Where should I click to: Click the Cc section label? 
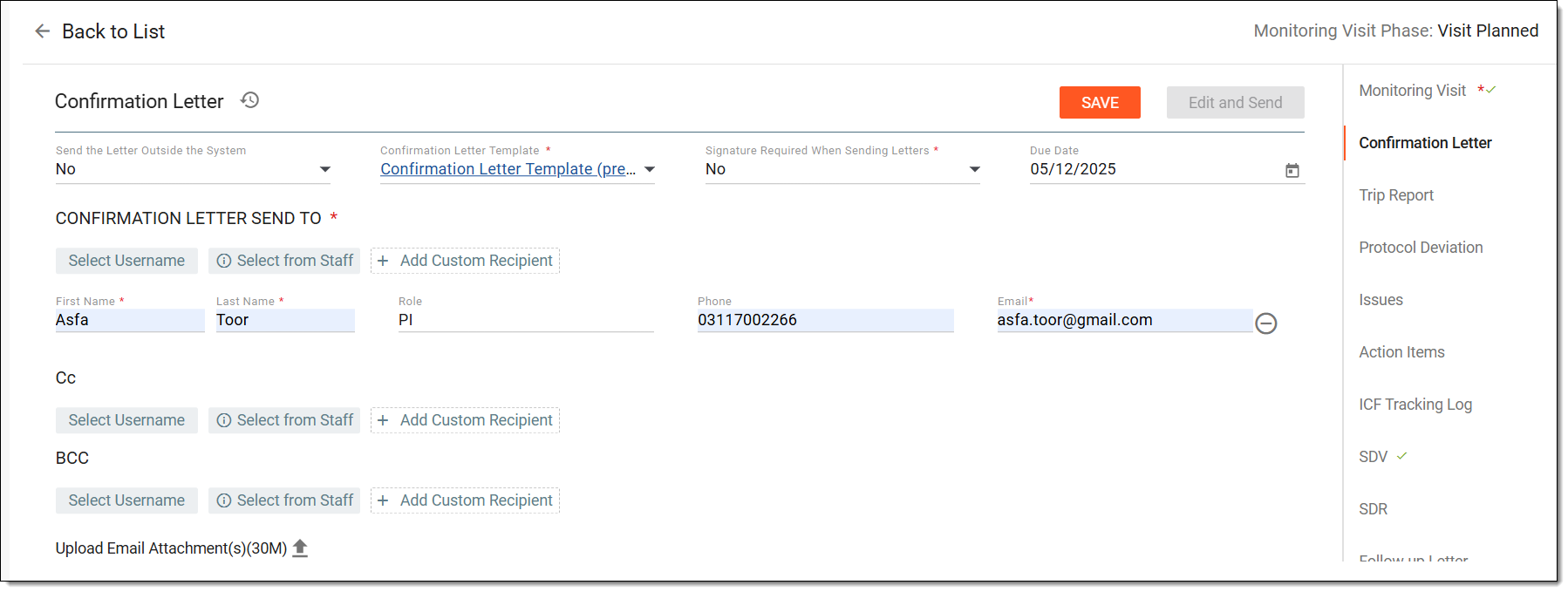tap(65, 378)
